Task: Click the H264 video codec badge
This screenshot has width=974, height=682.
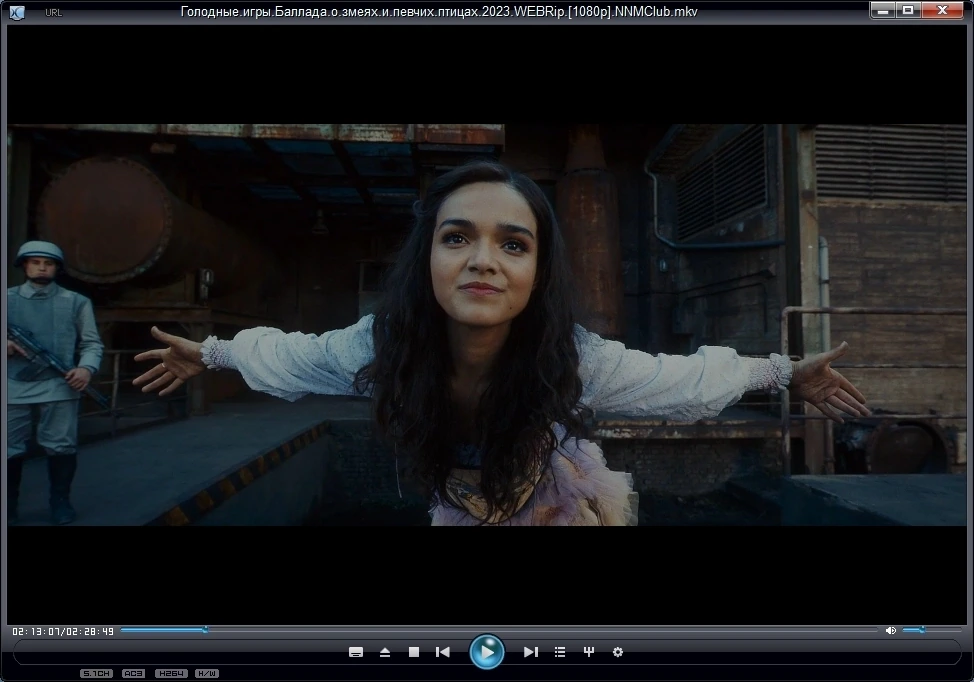Action: coord(171,673)
